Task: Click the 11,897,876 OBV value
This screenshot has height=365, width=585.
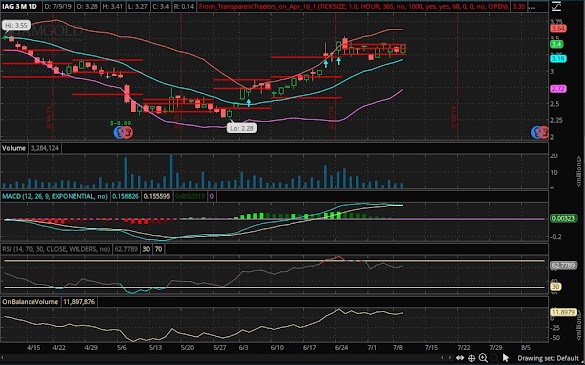Action: 79,302
